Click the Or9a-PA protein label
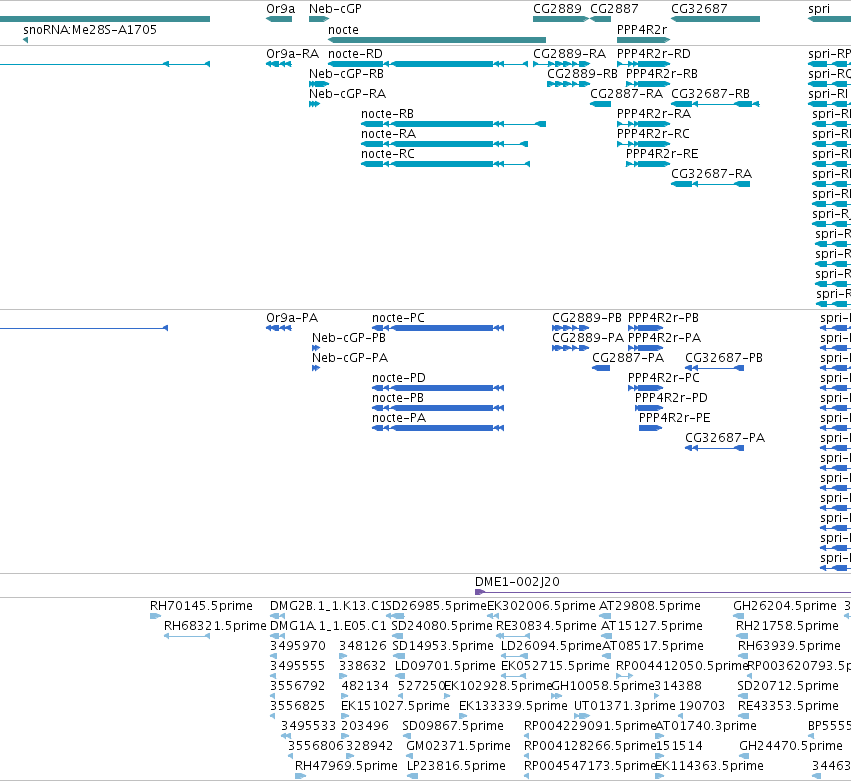 click(x=292, y=318)
